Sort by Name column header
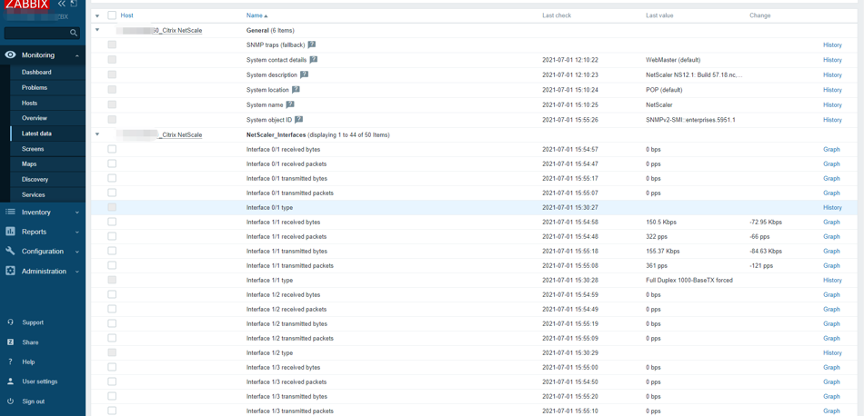This screenshot has width=864, height=416. pyautogui.click(x=257, y=15)
